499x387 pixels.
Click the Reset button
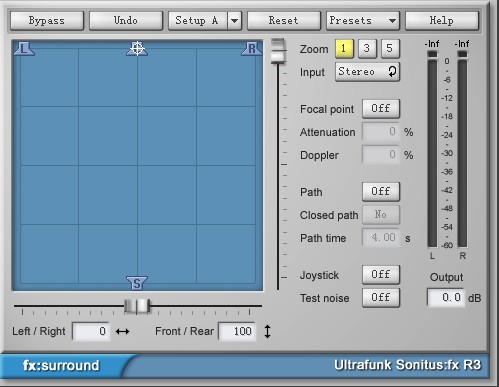284,21
